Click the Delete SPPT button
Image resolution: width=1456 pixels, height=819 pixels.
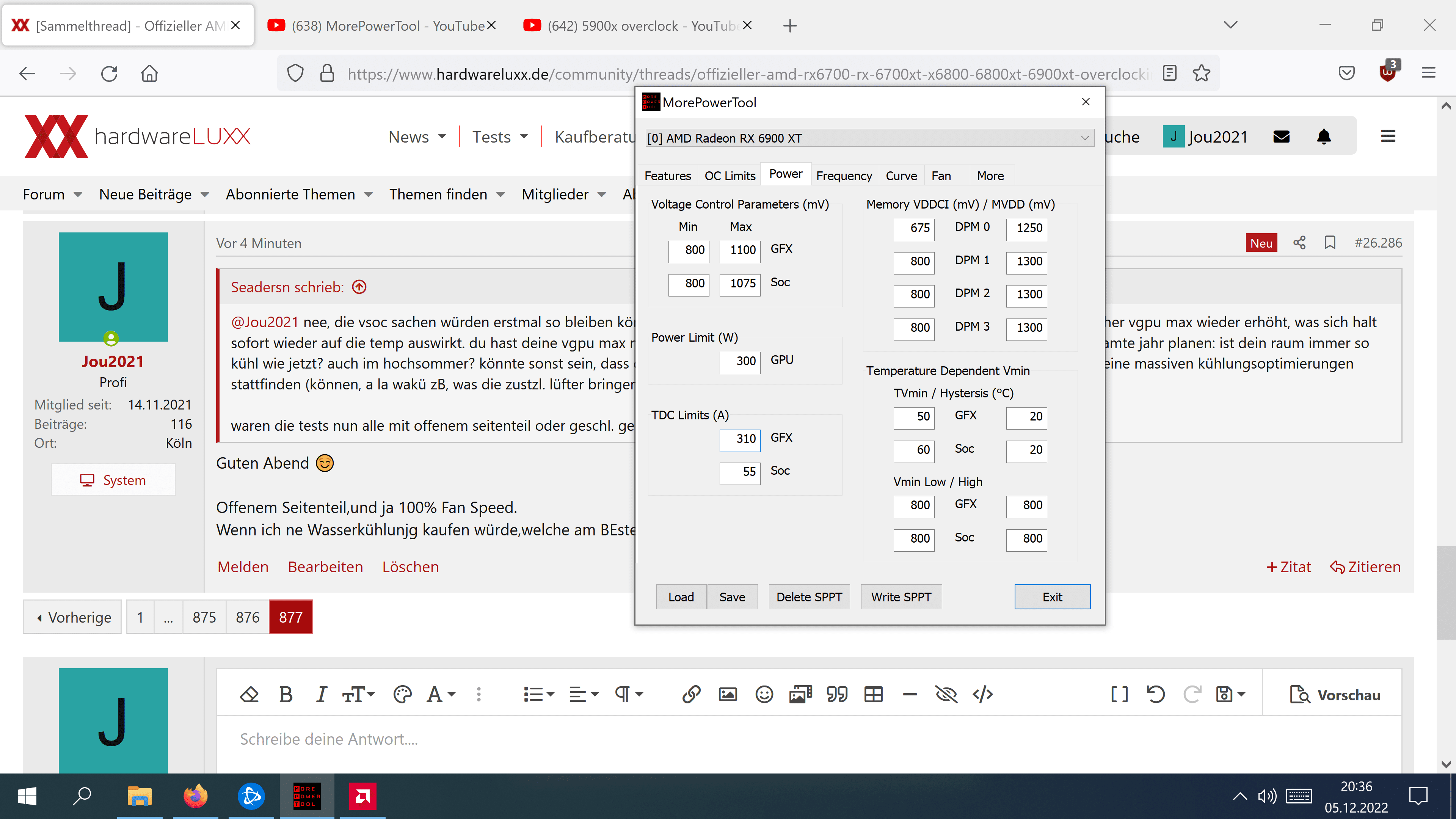click(x=809, y=597)
